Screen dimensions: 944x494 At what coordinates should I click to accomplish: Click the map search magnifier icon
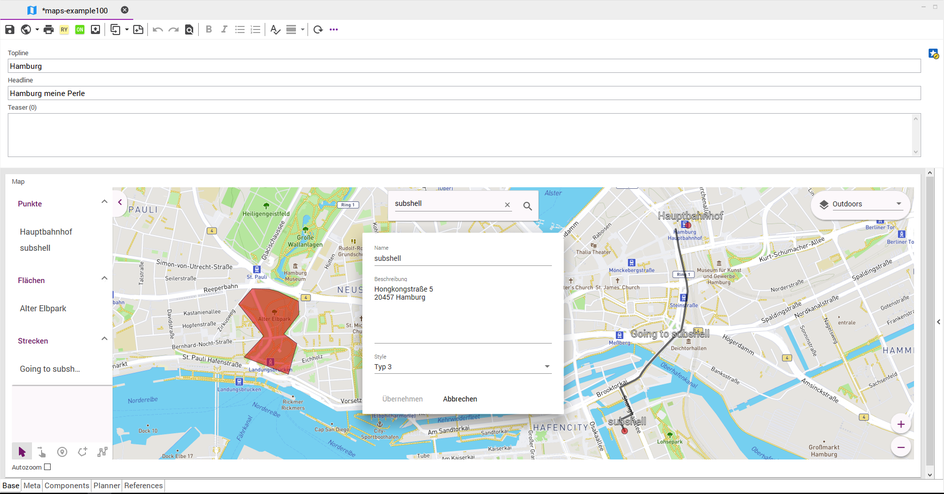click(527, 206)
